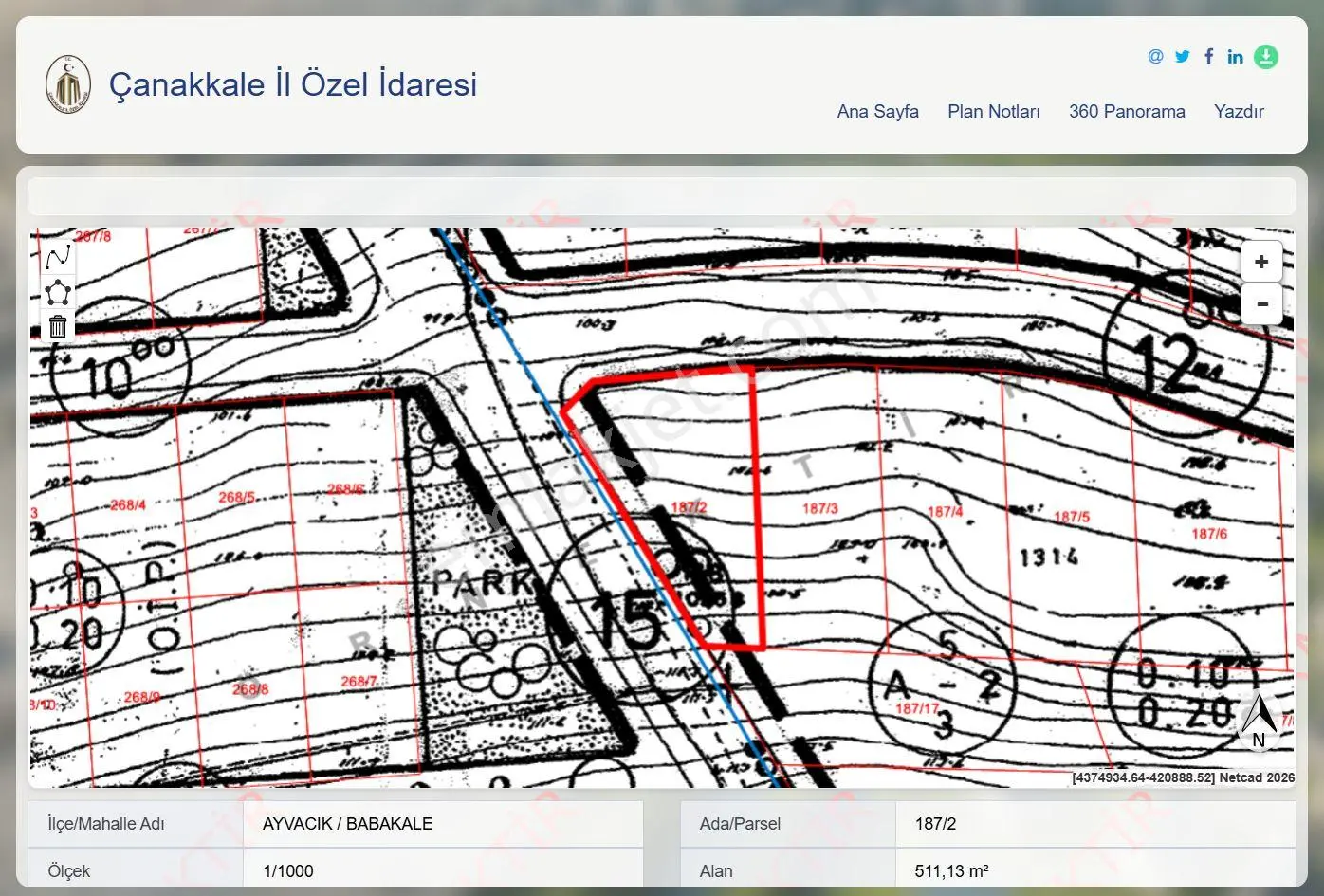
Task: Open the Plan Notları menu item
Action: [994, 111]
